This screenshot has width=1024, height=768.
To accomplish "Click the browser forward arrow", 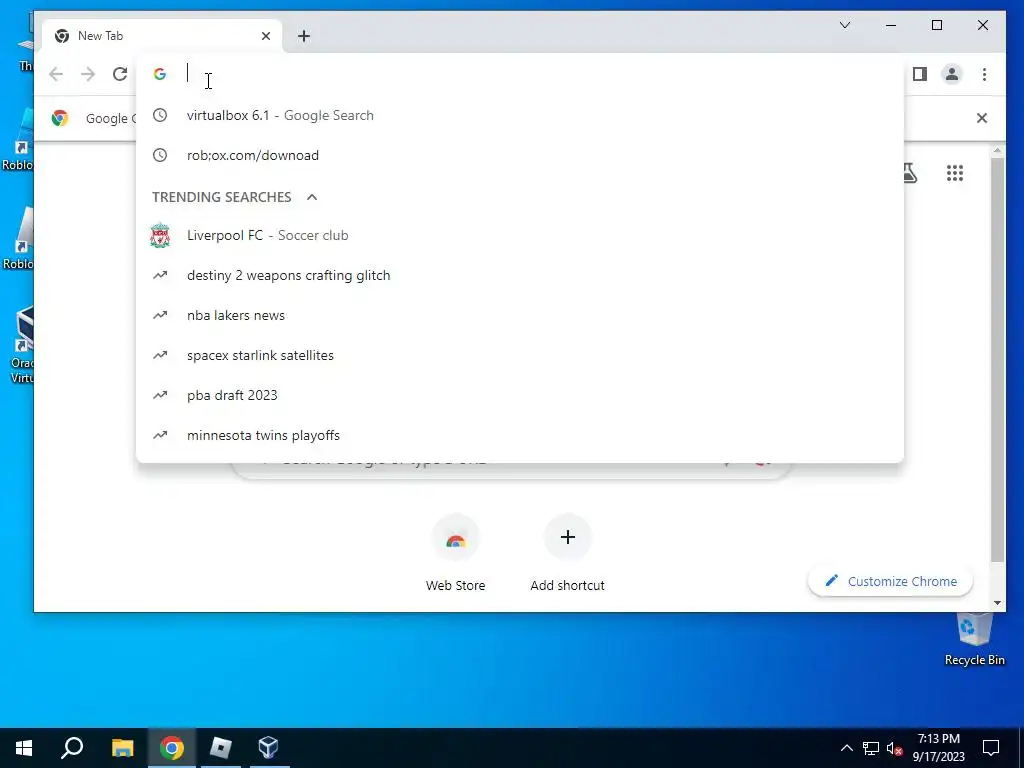I will click(x=88, y=74).
